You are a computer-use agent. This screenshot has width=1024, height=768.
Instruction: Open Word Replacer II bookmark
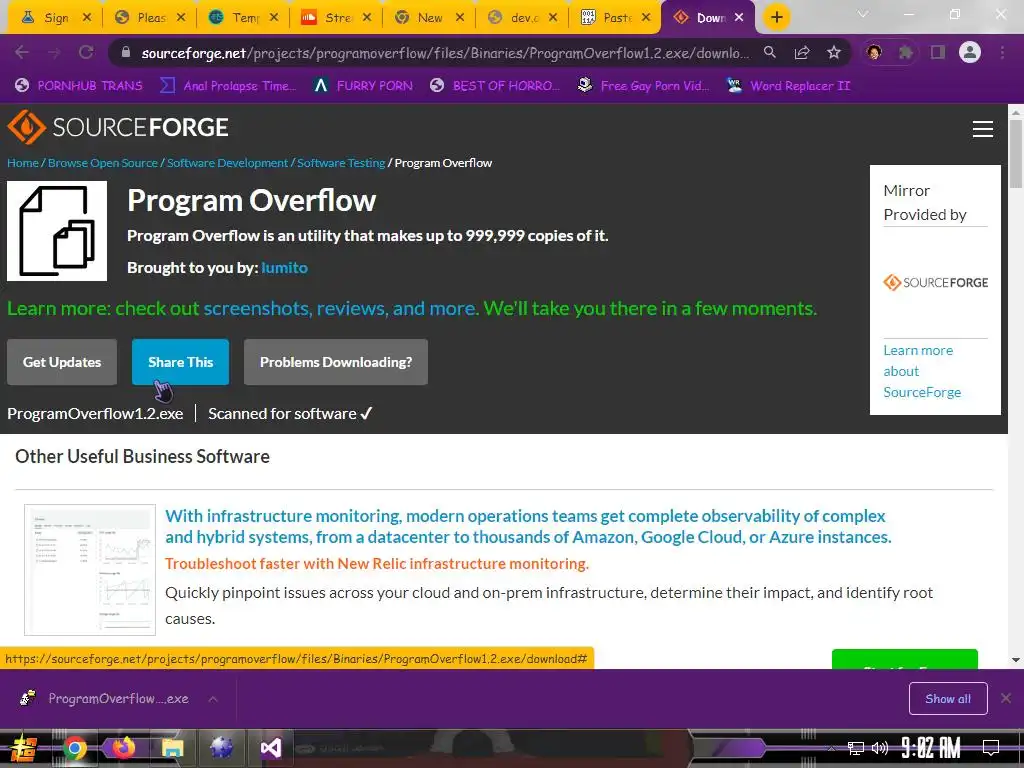pos(788,86)
